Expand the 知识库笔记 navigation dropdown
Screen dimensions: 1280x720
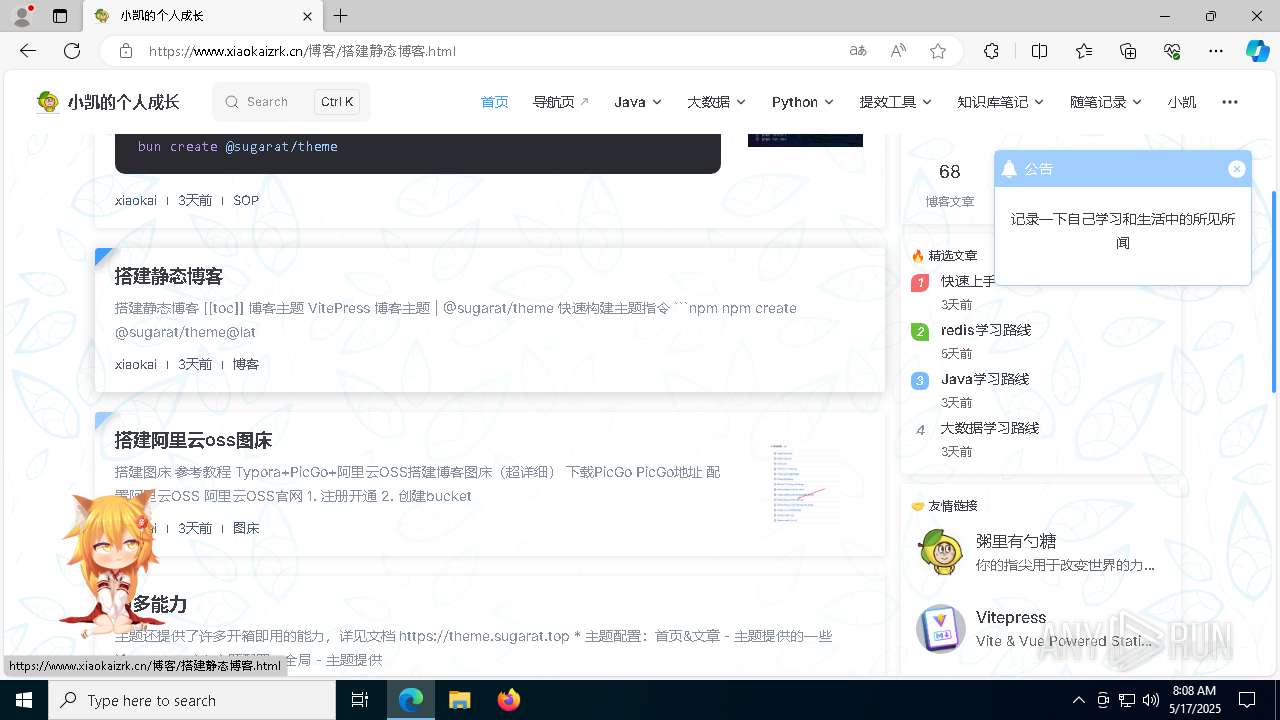click(1000, 102)
